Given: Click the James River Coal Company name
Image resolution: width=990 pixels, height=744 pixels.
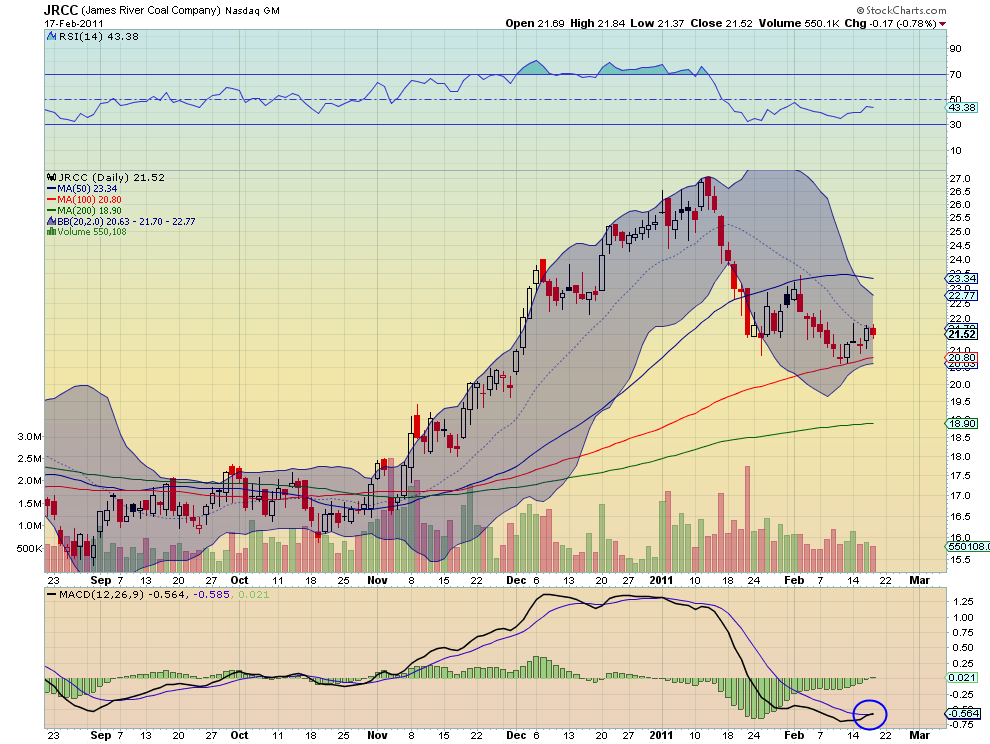Looking at the screenshot, I should coord(151,11).
